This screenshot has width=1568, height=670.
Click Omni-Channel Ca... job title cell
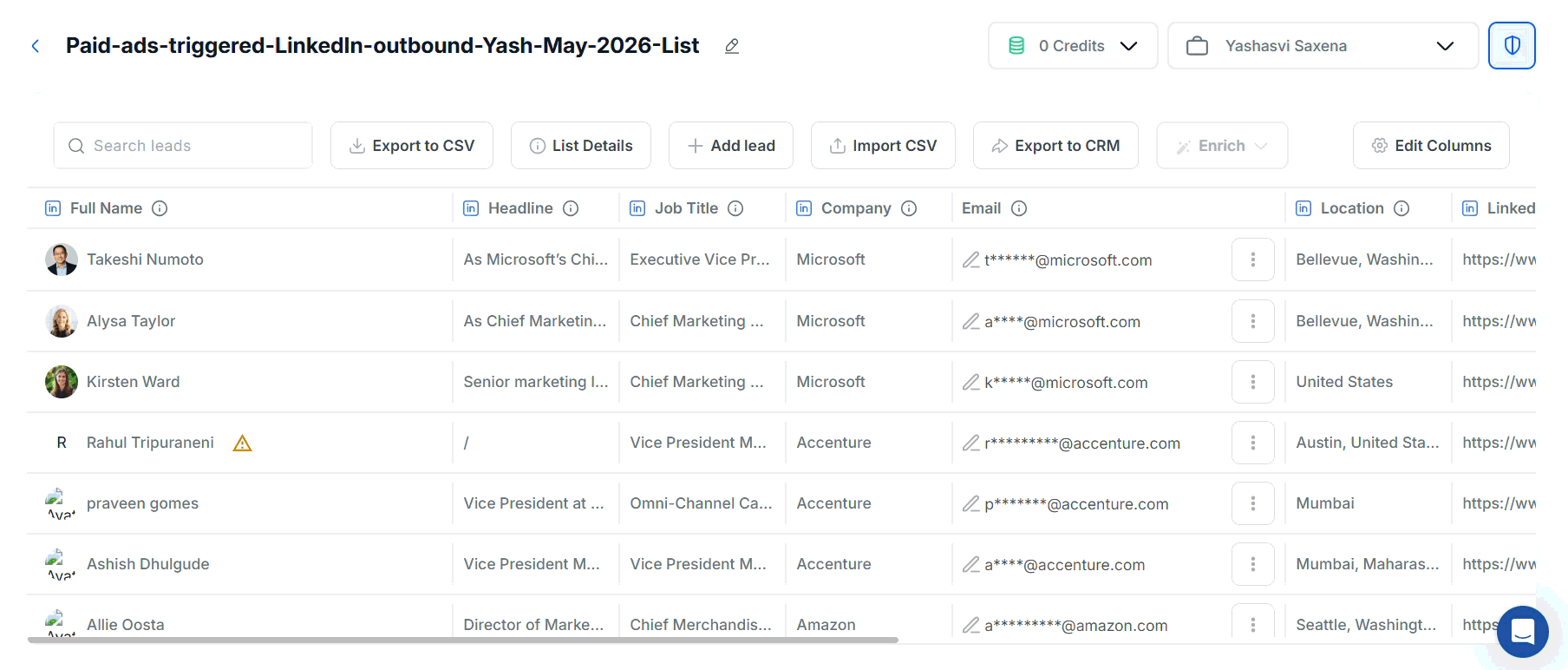(x=701, y=503)
